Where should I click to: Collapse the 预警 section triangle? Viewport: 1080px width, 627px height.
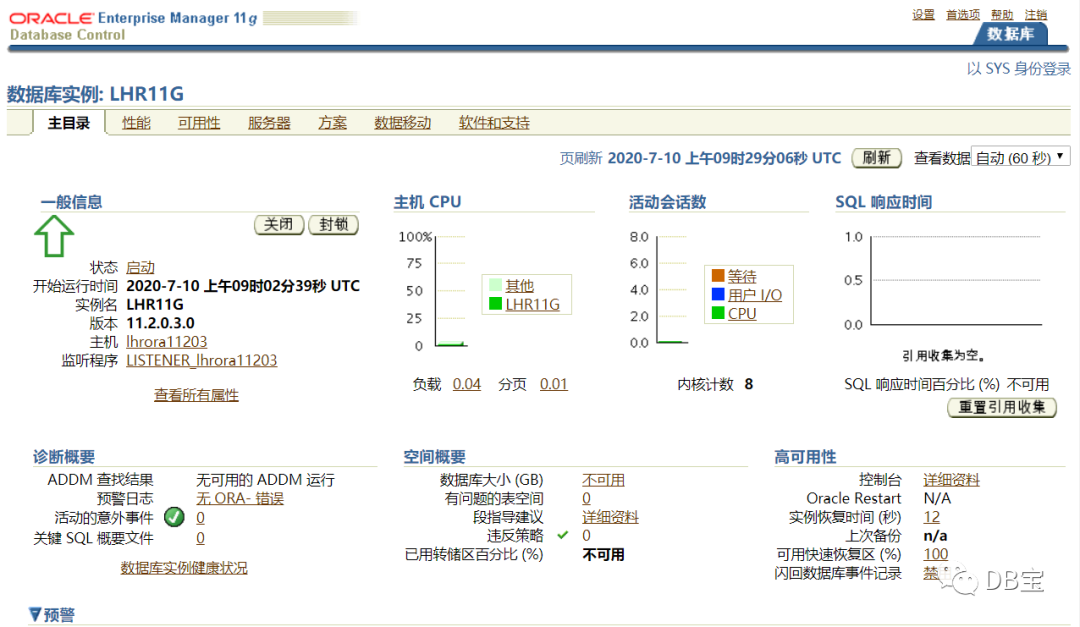[35, 614]
